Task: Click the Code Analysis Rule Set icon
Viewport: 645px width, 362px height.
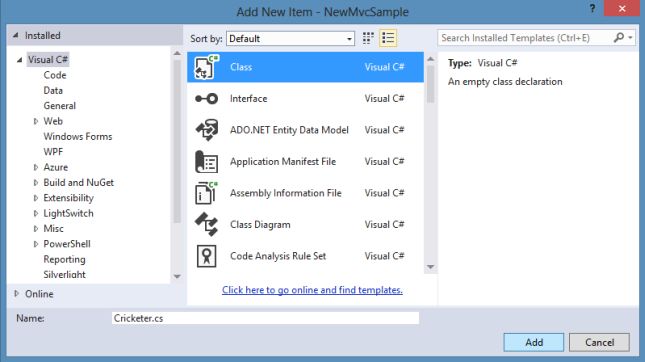Action: pos(206,256)
